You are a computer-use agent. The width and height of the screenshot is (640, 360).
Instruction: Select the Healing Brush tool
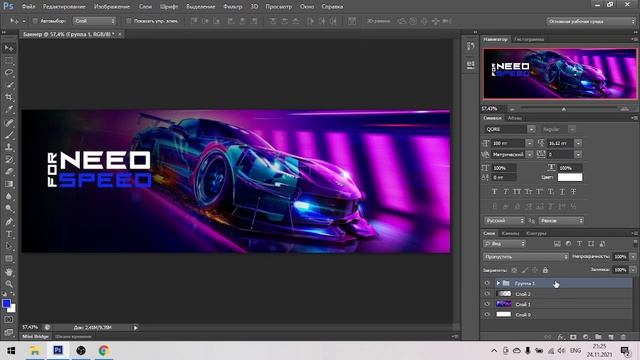click(x=9, y=122)
